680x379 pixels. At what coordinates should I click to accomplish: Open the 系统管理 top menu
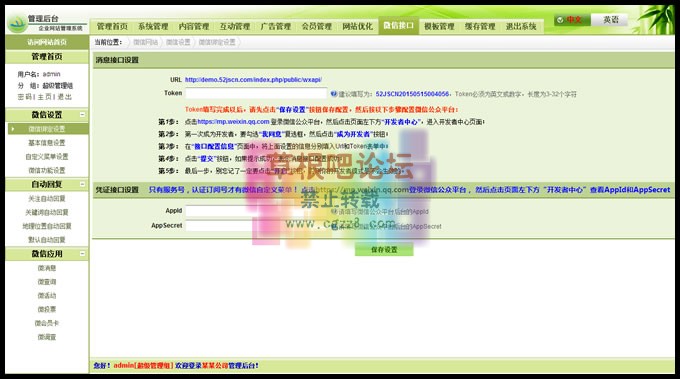click(153, 26)
